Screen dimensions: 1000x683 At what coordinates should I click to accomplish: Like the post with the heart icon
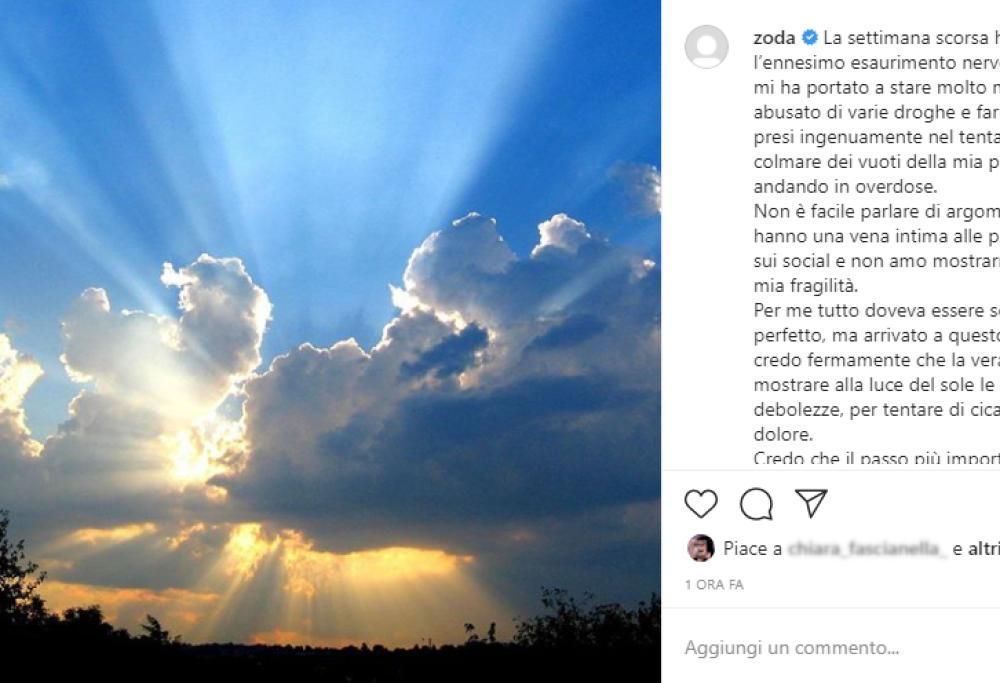coord(701,503)
